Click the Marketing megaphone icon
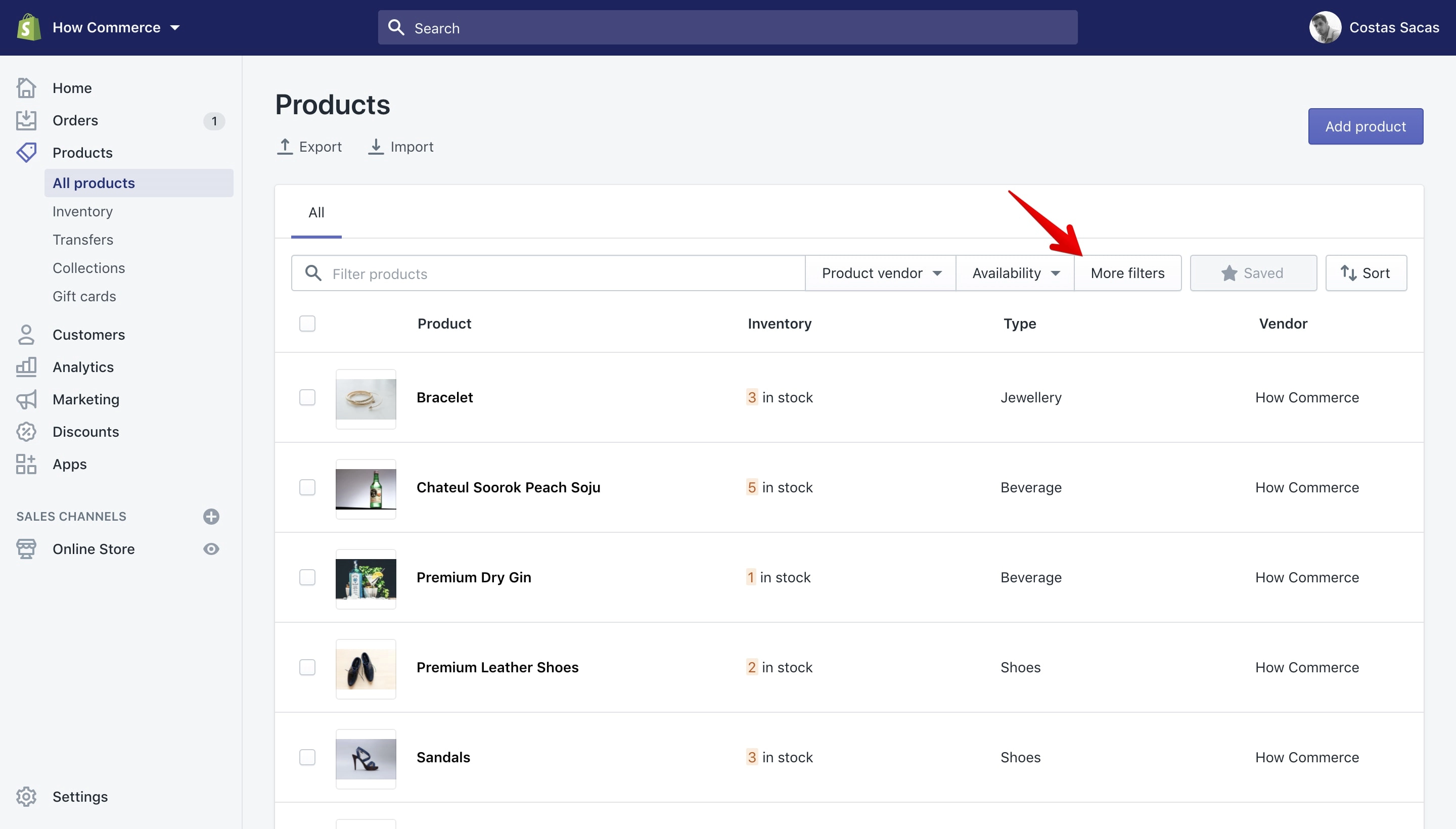The width and height of the screenshot is (1456, 829). pyautogui.click(x=26, y=399)
